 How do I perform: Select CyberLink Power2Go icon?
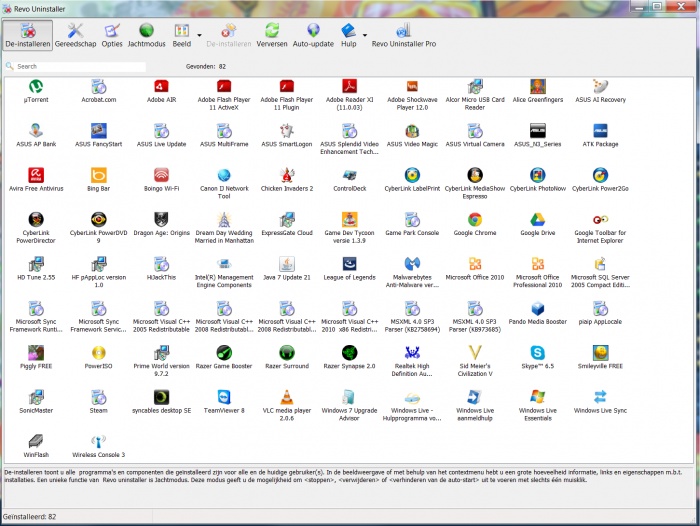pyautogui.click(x=600, y=175)
